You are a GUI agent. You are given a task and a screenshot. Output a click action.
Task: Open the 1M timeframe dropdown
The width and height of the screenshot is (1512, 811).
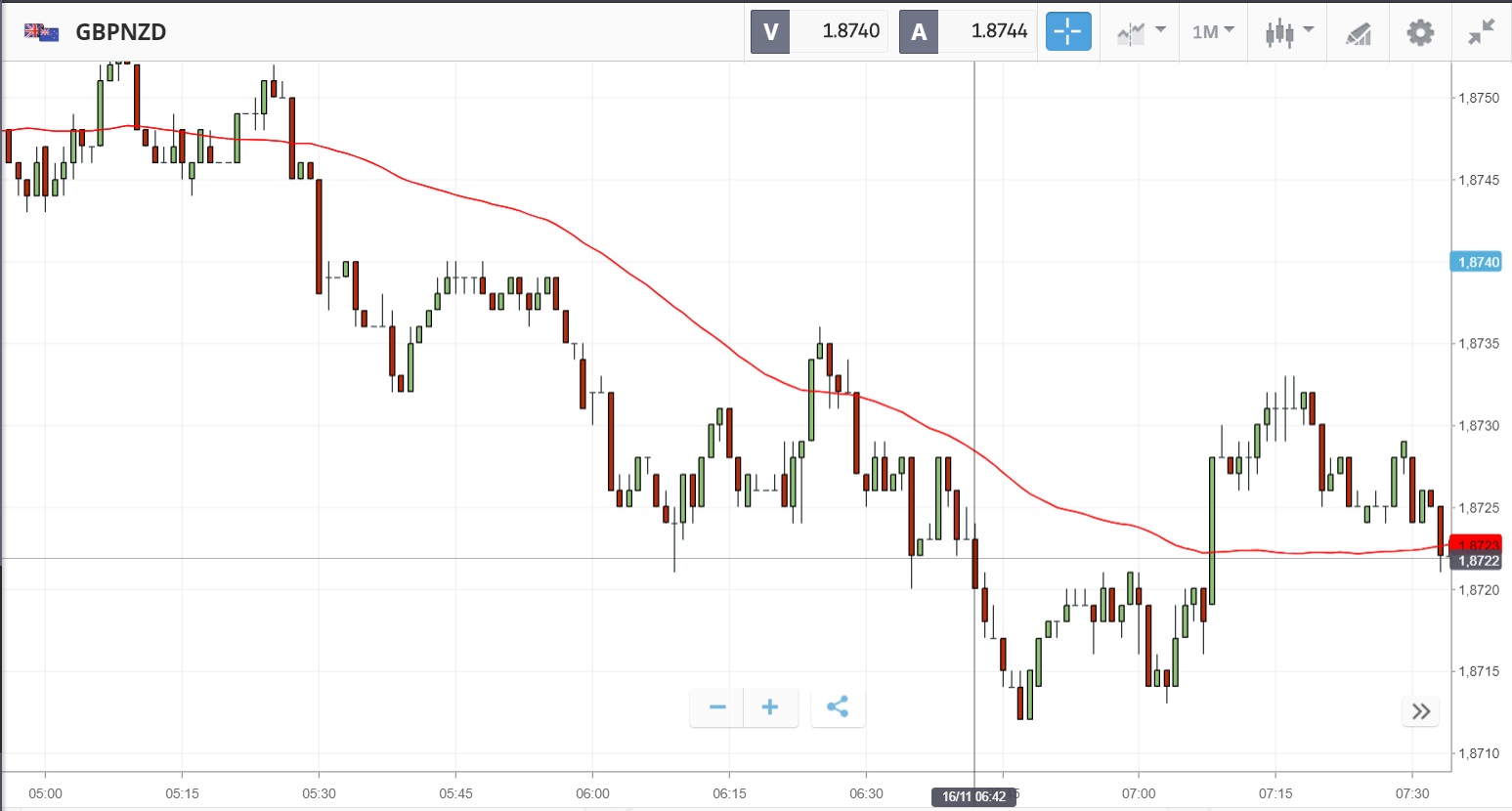(x=1213, y=32)
